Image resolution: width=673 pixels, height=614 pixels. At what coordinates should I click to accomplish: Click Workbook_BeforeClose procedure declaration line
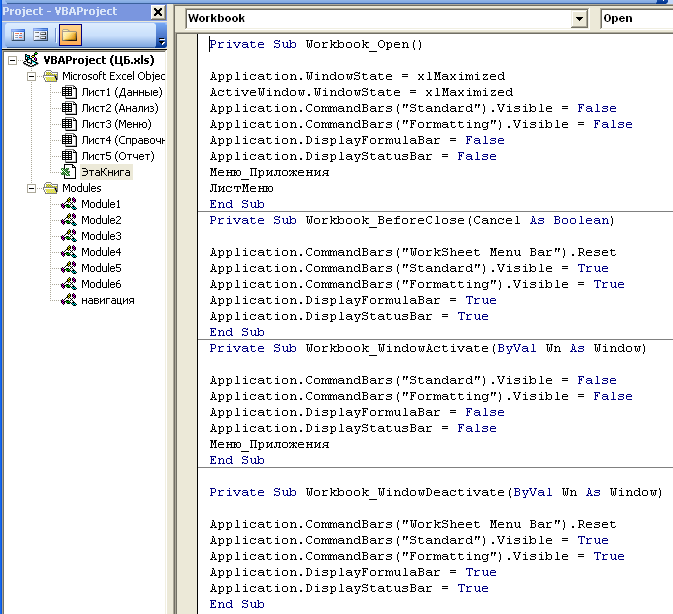(412, 220)
